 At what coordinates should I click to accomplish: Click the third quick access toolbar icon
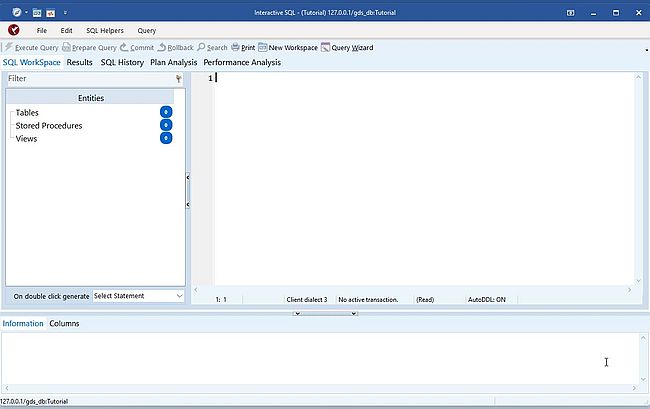(x=51, y=13)
